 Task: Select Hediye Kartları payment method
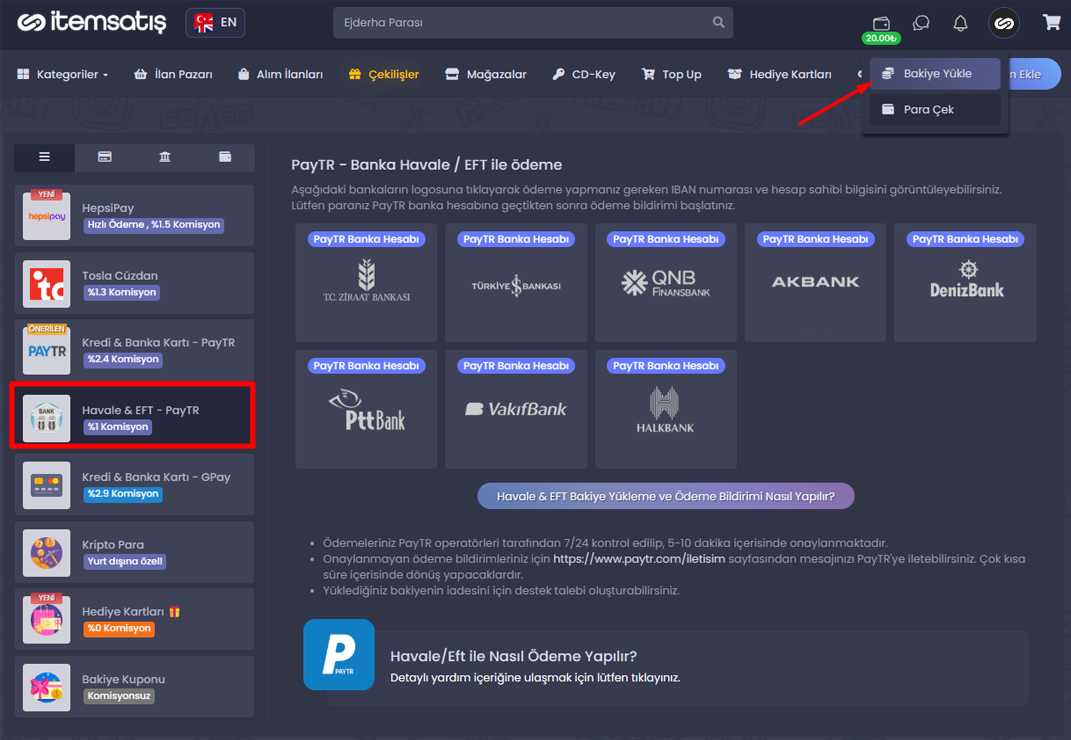[x=135, y=619]
